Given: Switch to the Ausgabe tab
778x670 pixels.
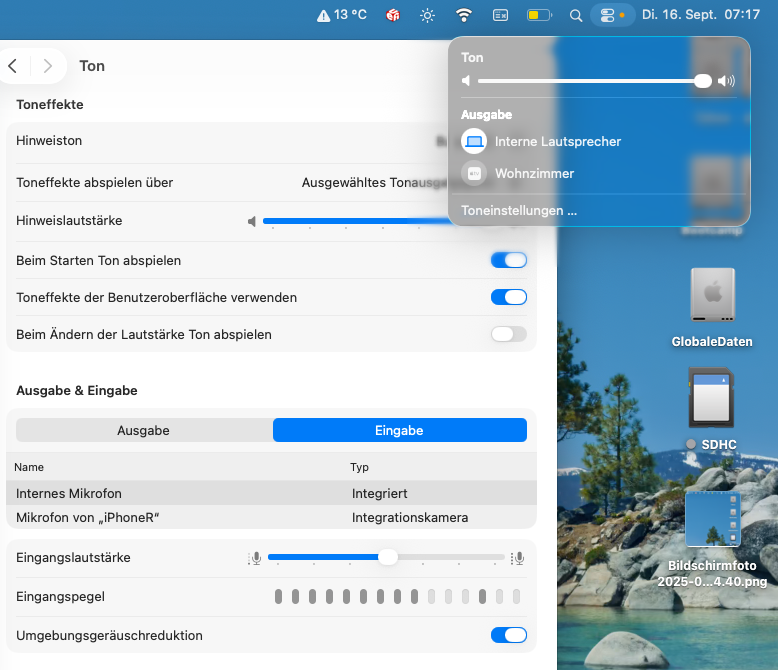Looking at the screenshot, I should click(x=144, y=430).
